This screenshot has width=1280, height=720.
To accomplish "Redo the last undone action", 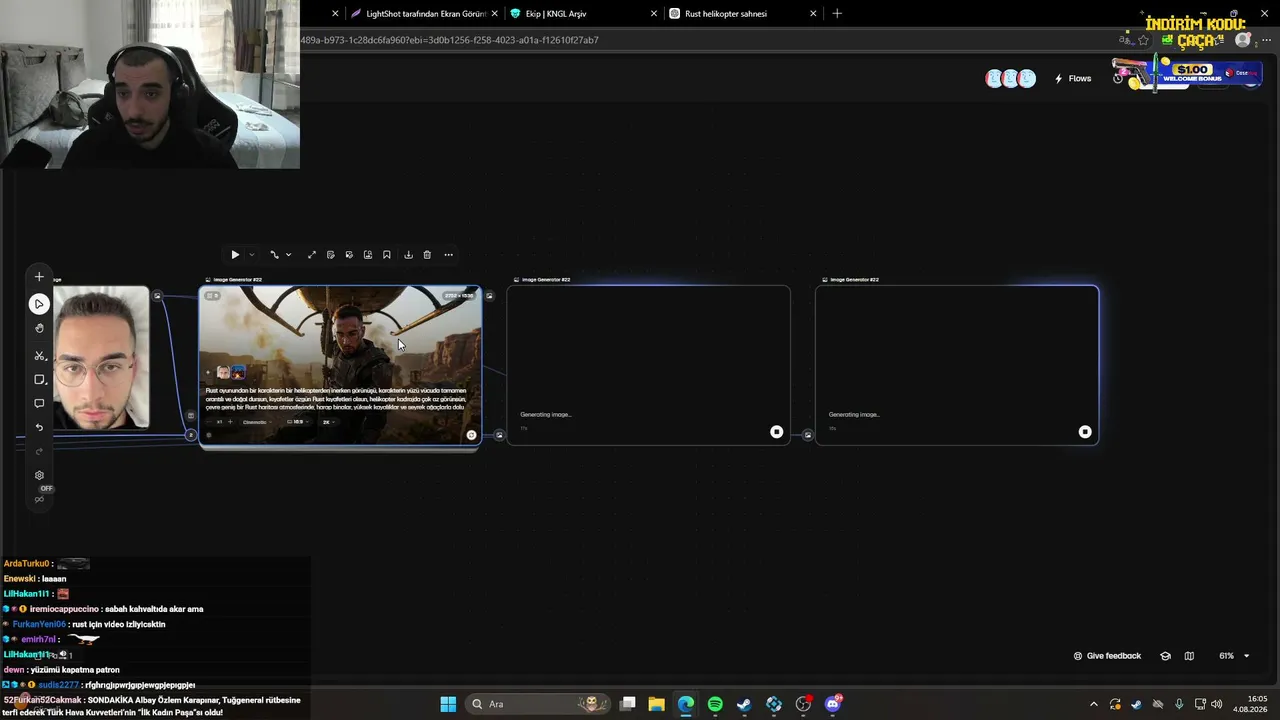I will 39,451.
